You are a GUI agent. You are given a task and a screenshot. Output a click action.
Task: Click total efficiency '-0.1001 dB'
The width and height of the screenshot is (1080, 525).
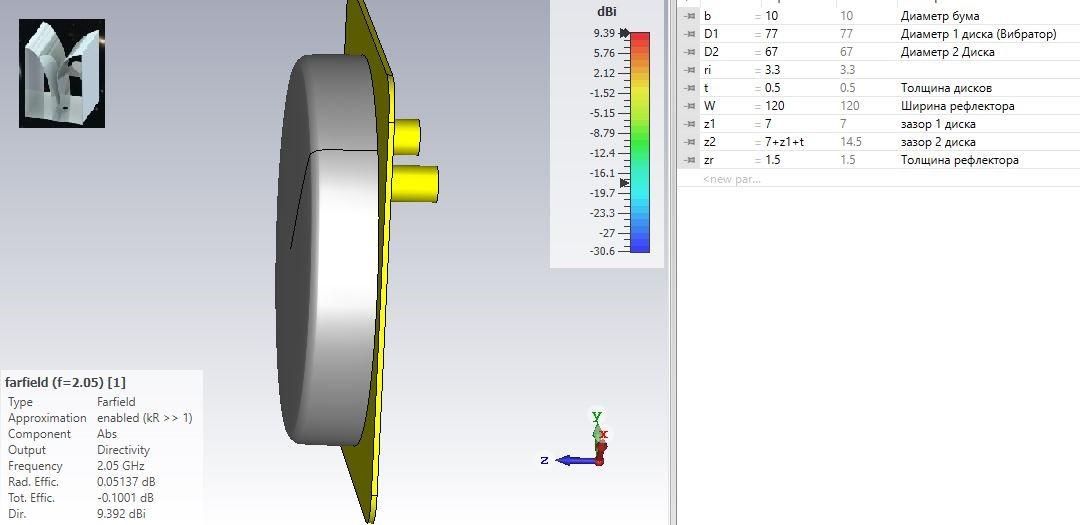pos(125,497)
